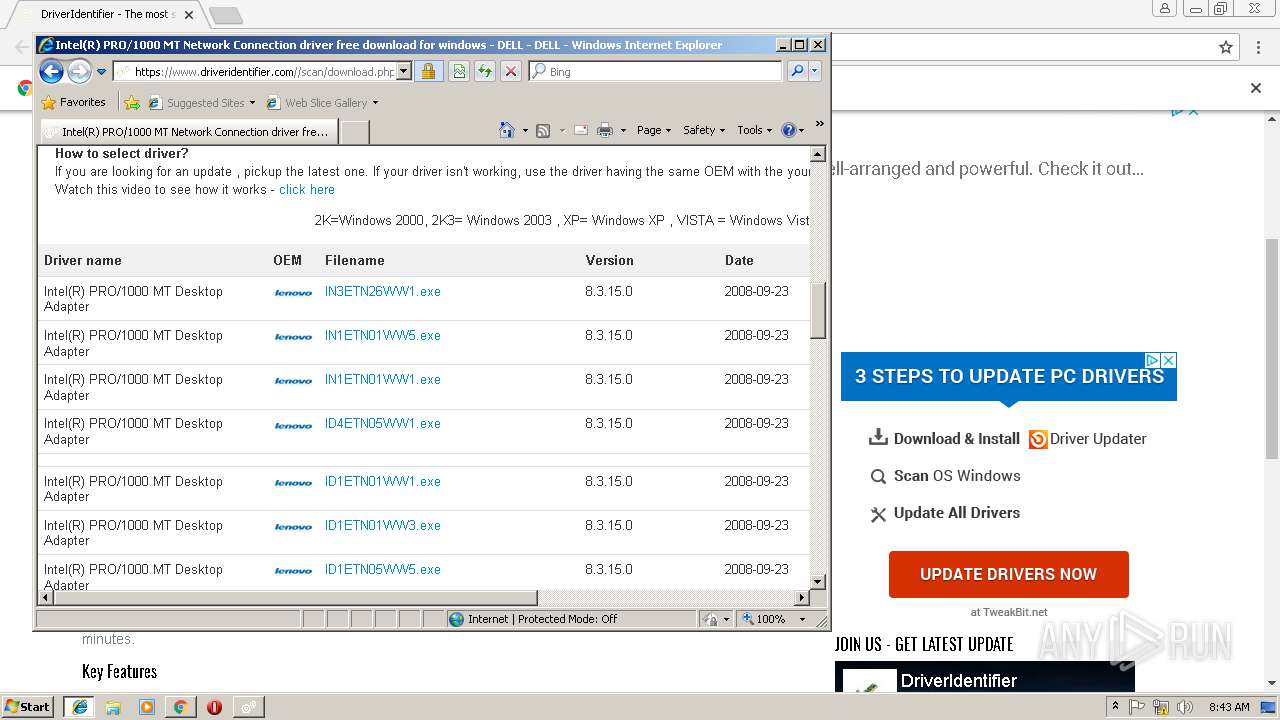Click Lenovo logo in IN3ETN26WW1.exe row
The height and width of the screenshot is (720, 1280).
point(293,293)
